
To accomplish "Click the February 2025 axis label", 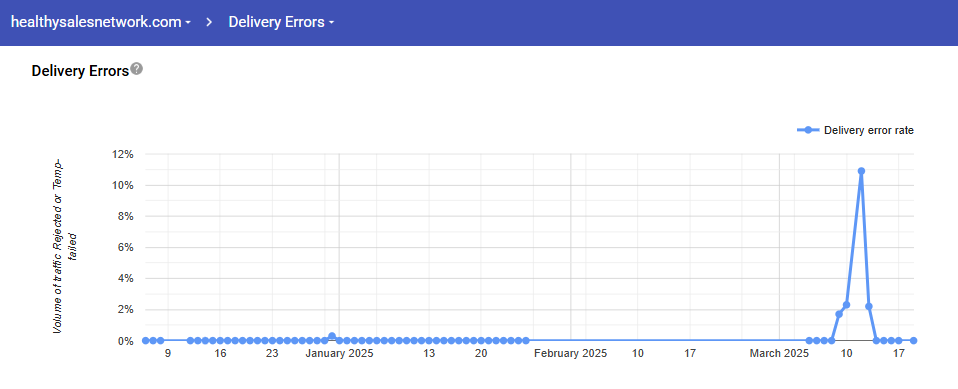I will click(571, 354).
